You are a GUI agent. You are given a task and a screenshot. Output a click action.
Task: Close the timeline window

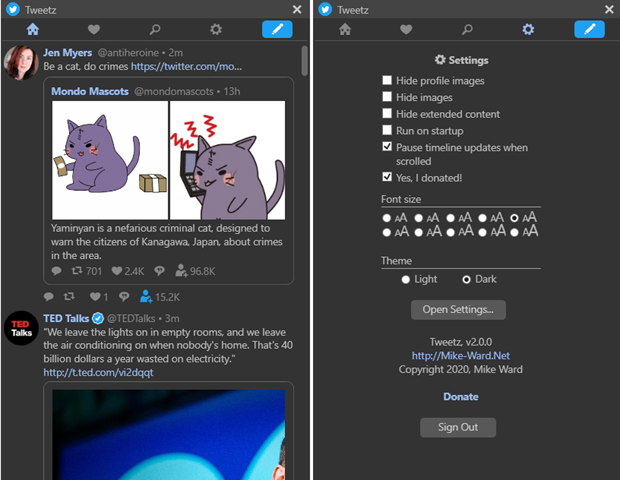297,9
